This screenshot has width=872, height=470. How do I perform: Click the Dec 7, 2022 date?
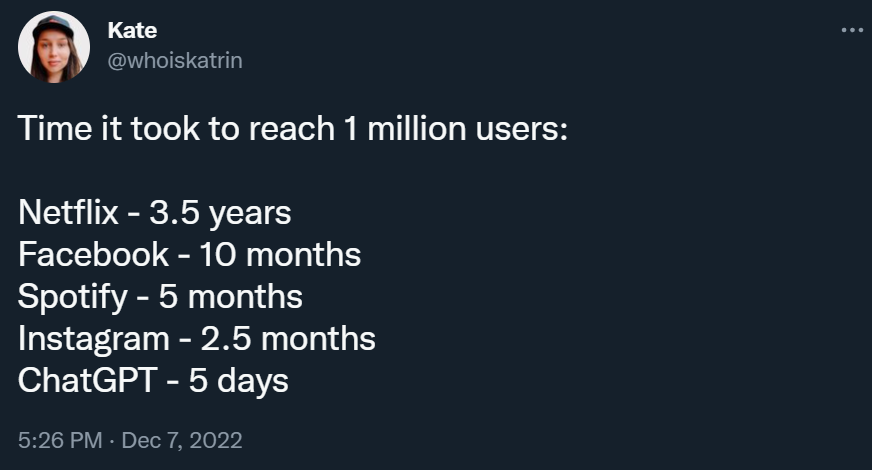182,441
